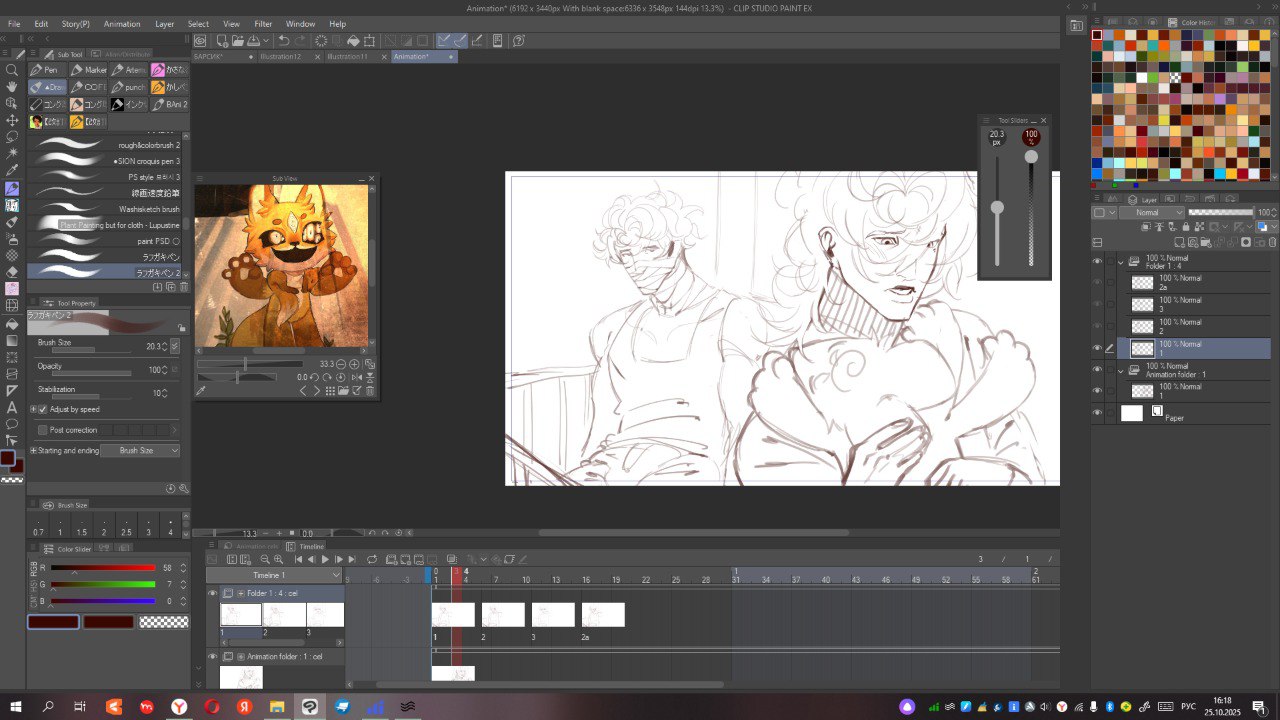The image size is (1280, 720).
Task: Select the Eraser tool
Action: click(x=12, y=272)
